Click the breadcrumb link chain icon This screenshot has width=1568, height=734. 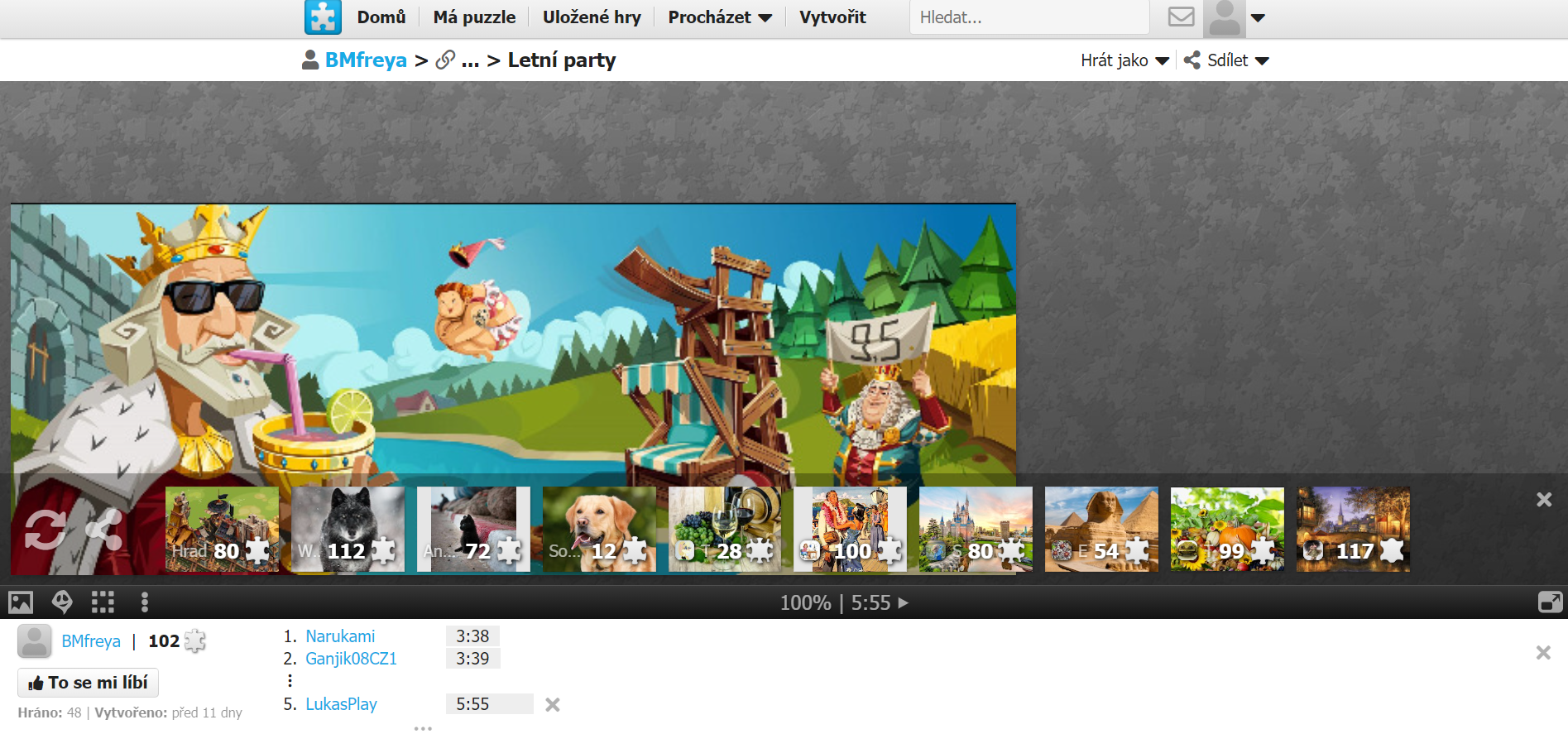pos(445,60)
